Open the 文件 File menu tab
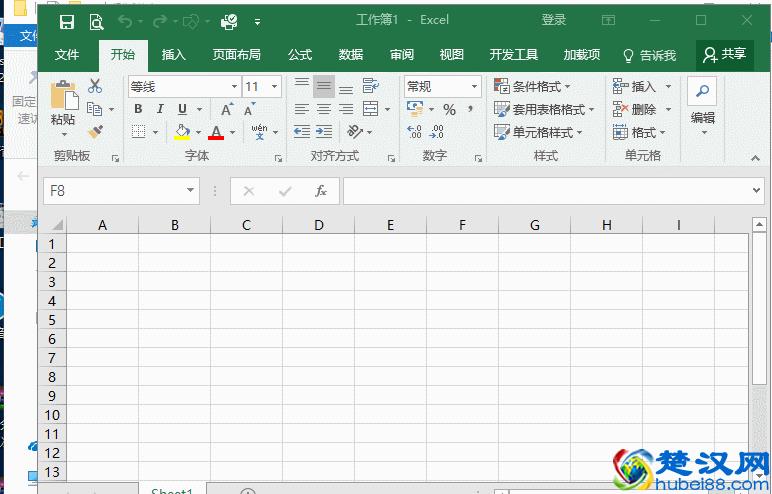The image size is (772, 494). coord(67,55)
